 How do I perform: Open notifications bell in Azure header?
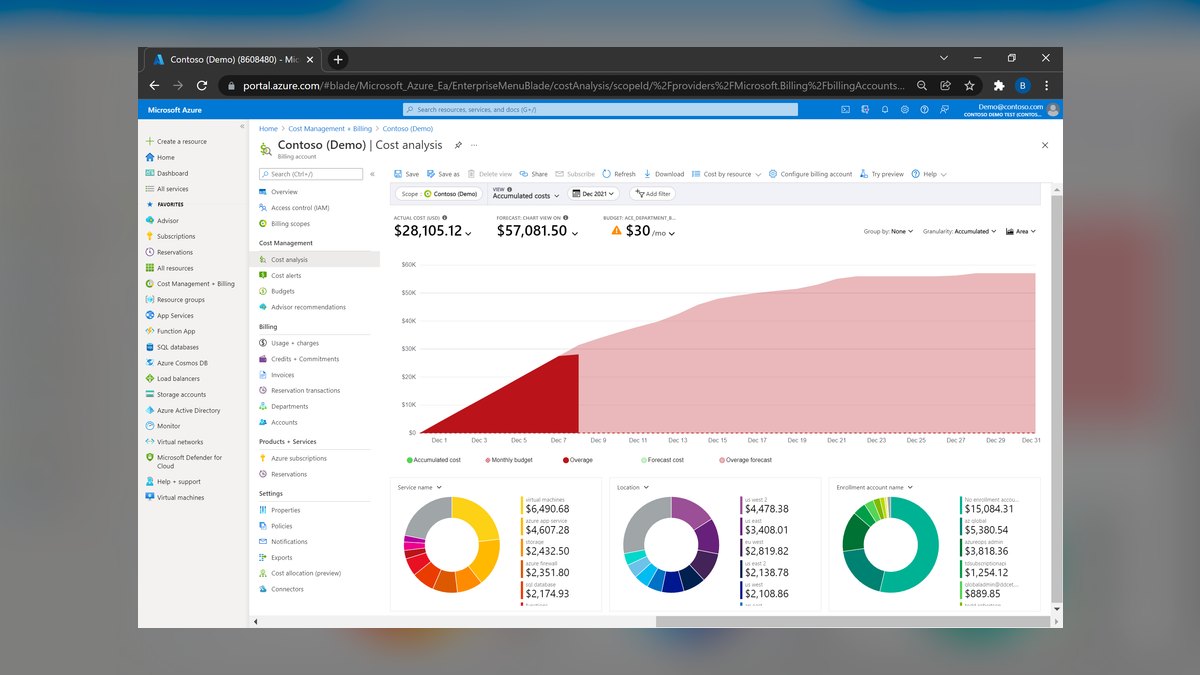point(885,109)
